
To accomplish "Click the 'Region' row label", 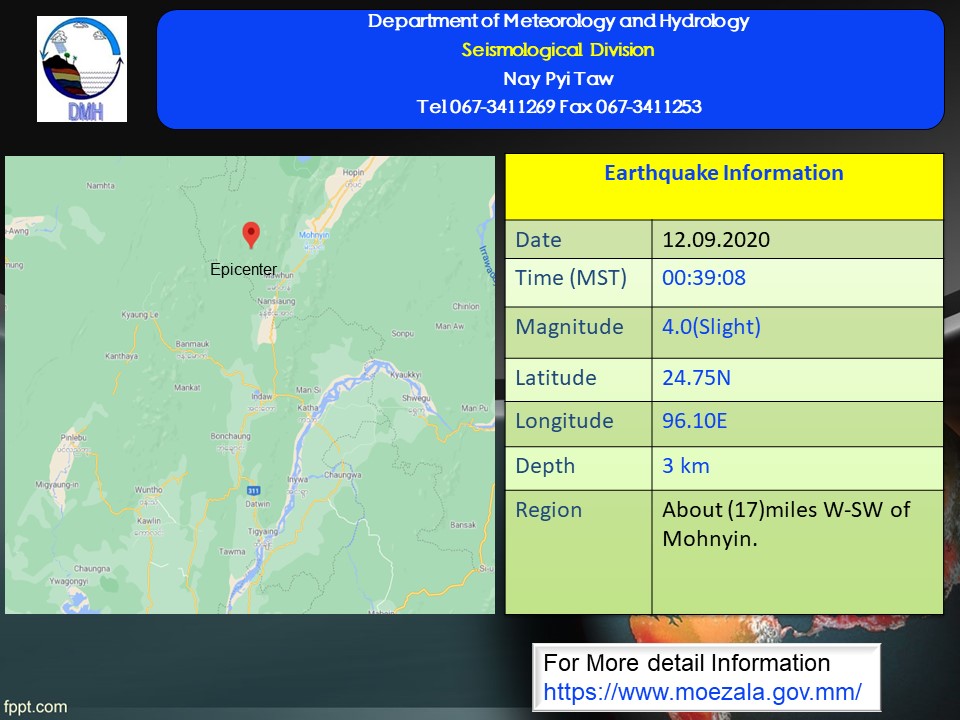I will coord(549,511).
